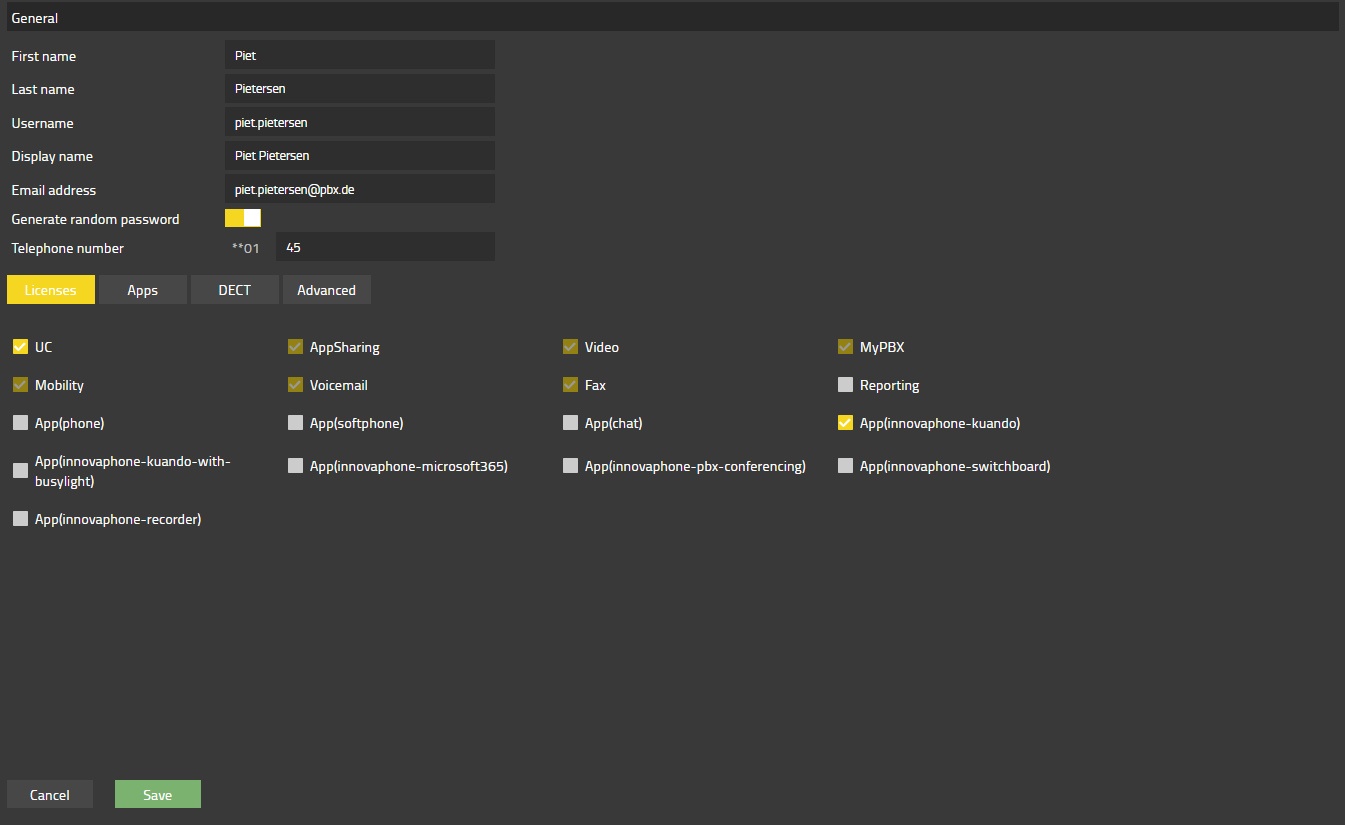Open the DECT tab
Viewport: 1345px width, 825px height.
coord(235,290)
